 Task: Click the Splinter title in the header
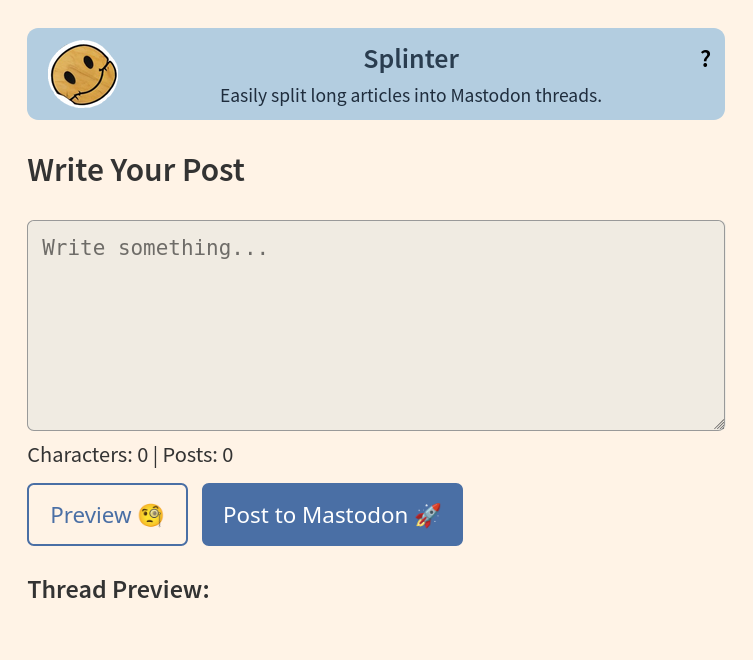(x=411, y=59)
